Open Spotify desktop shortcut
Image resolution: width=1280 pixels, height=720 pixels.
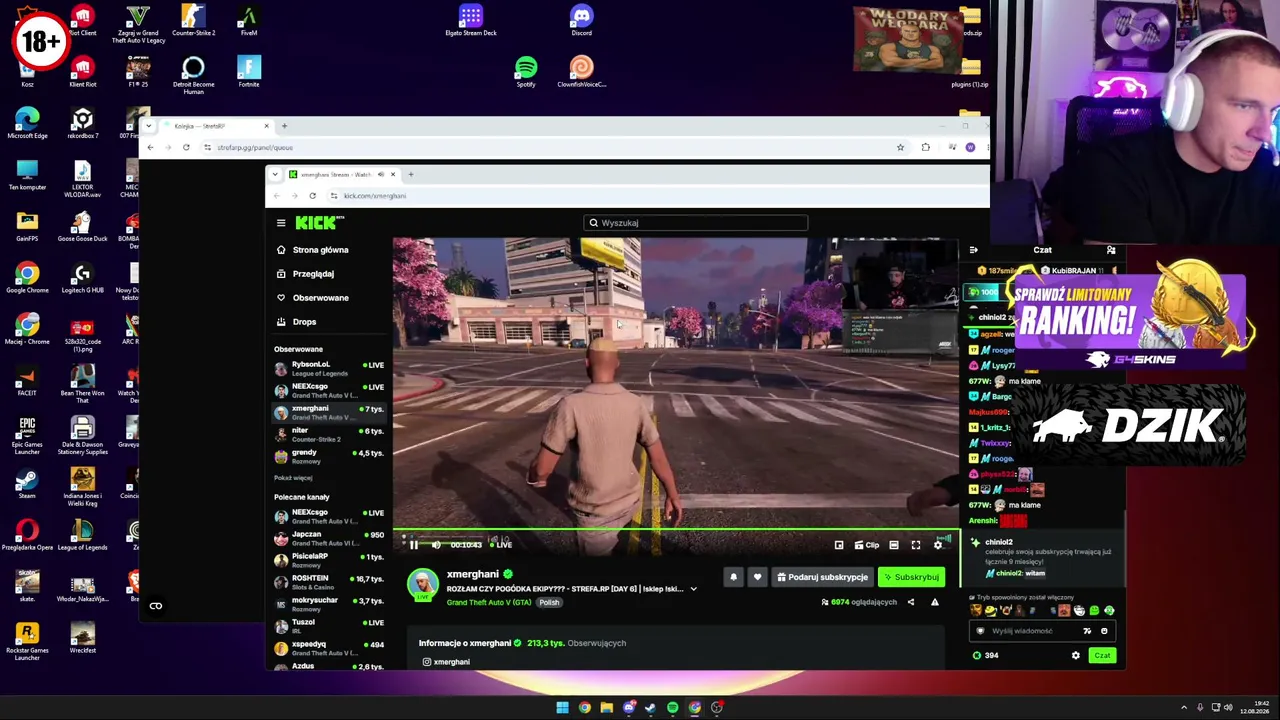tap(526, 72)
